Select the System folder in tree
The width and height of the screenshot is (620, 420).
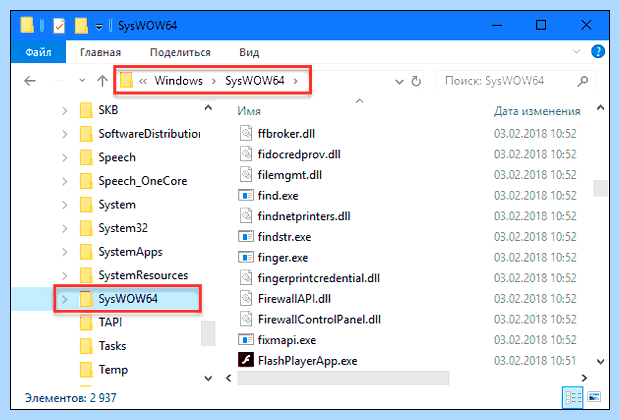[x=117, y=204]
